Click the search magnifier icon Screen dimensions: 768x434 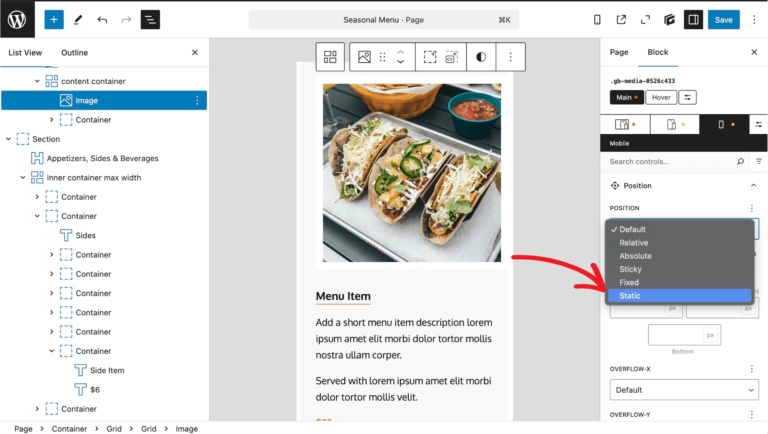740,162
